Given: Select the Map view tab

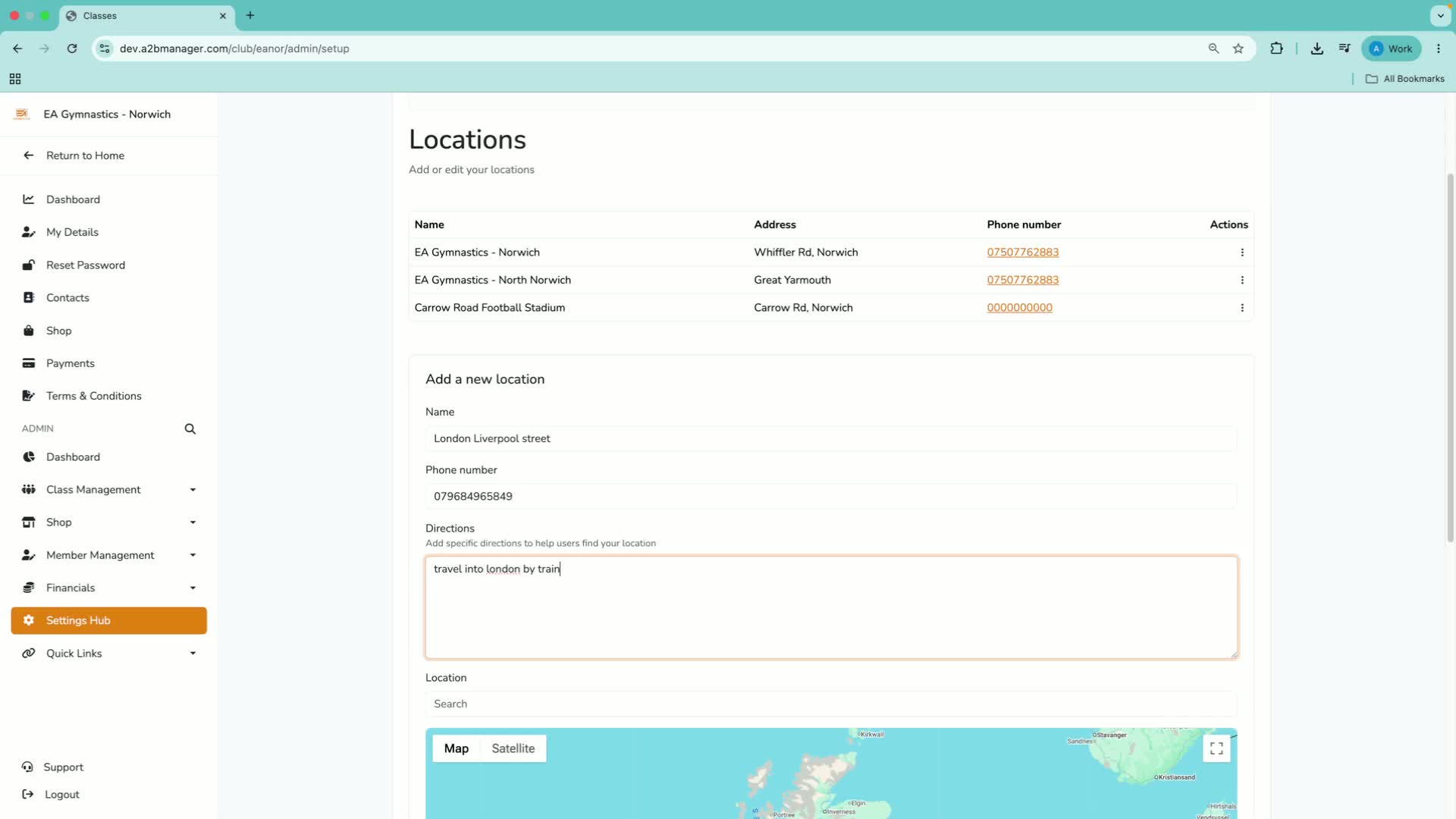Looking at the screenshot, I should click(457, 748).
